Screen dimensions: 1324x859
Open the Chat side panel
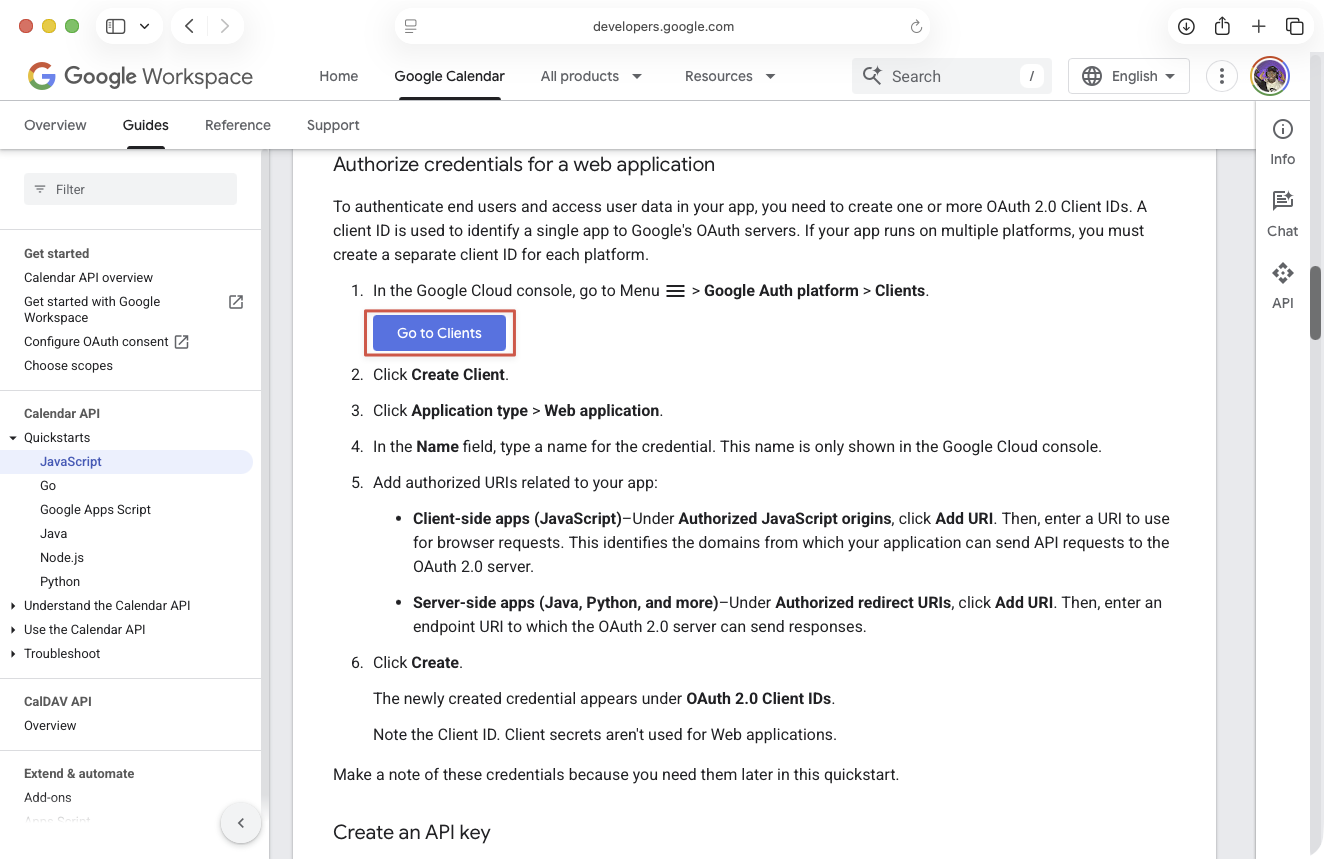point(1282,213)
